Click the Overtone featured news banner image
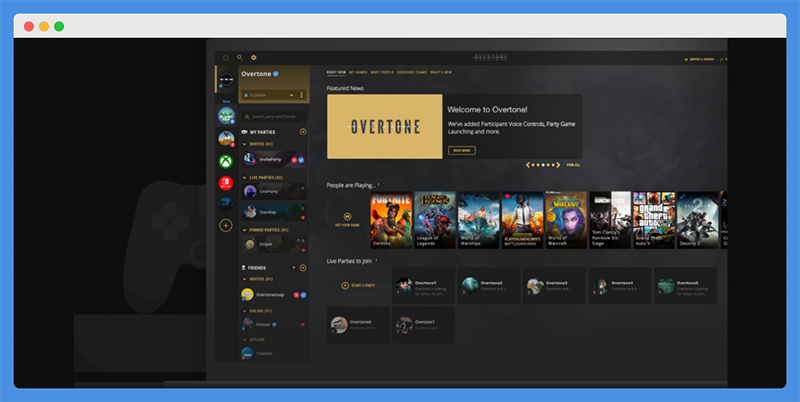Viewport: 800px width, 402px height. click(x=385, y=127)
